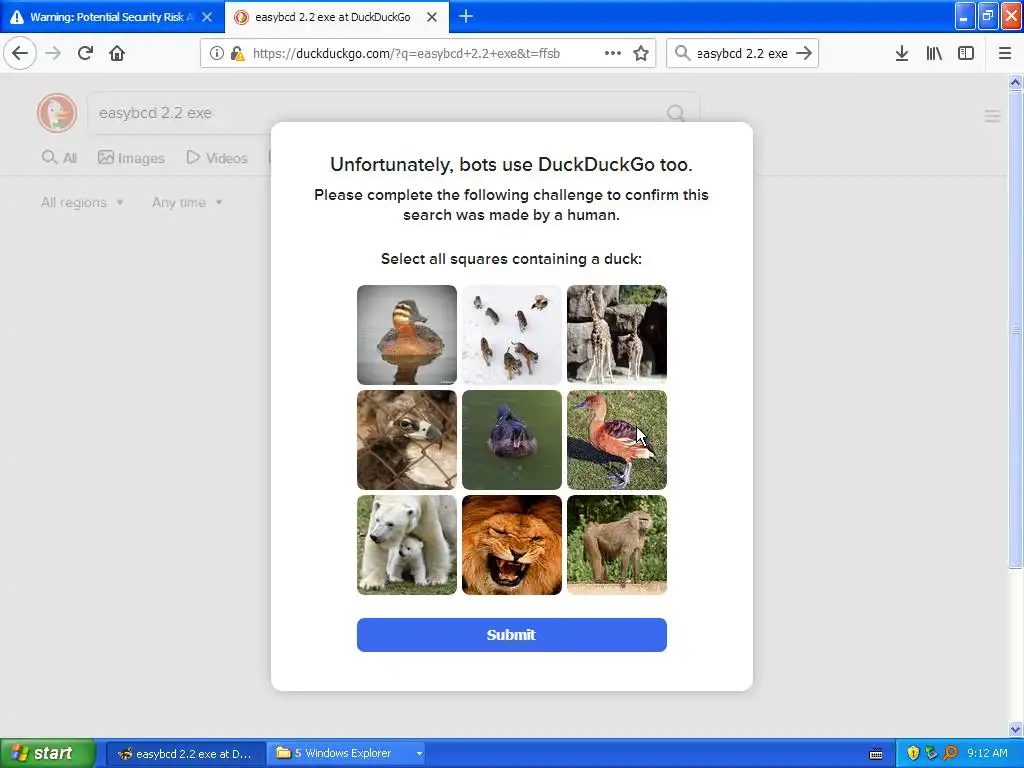Open the DuckDuckGo side menu icon

pos(992,116)
